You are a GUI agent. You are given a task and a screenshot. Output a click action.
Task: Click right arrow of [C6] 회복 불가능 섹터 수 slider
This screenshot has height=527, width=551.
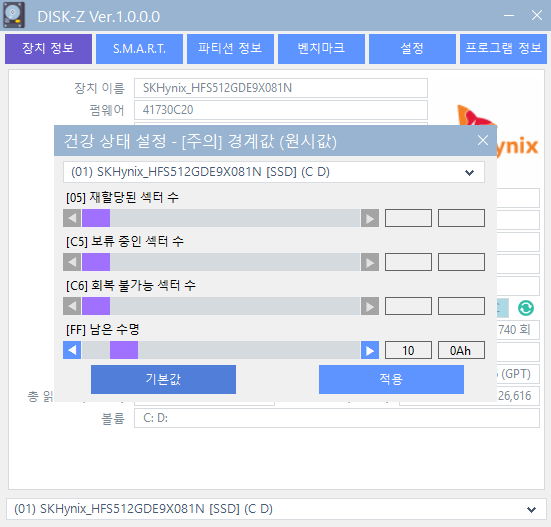[x=370, y=306]
